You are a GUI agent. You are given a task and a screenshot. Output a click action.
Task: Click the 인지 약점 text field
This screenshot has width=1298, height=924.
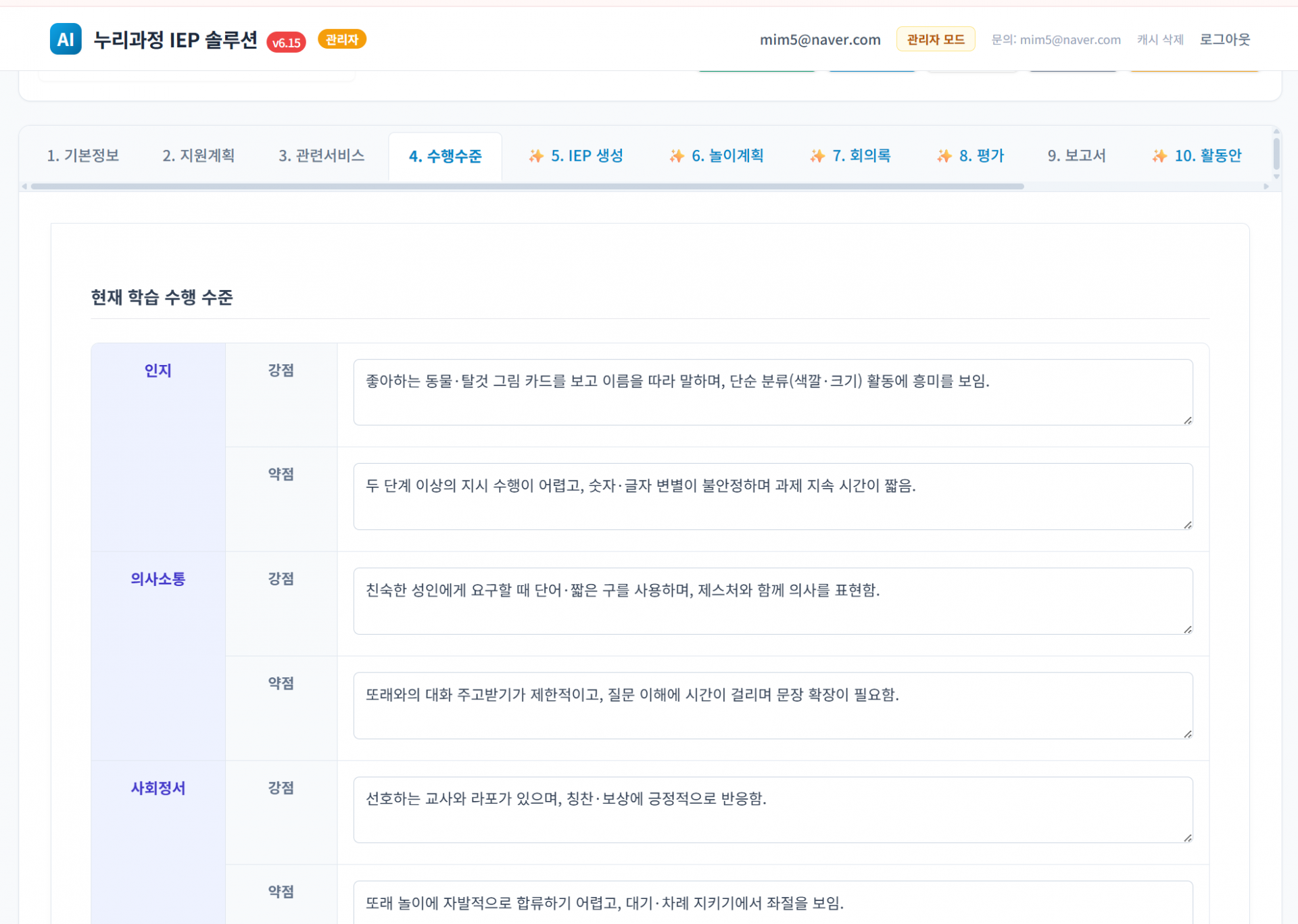(773, 497)
